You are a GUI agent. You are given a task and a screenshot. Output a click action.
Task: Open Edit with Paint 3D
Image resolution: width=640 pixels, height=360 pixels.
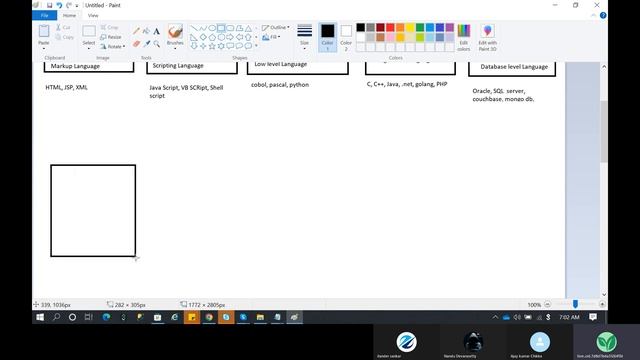click(487, 38)
